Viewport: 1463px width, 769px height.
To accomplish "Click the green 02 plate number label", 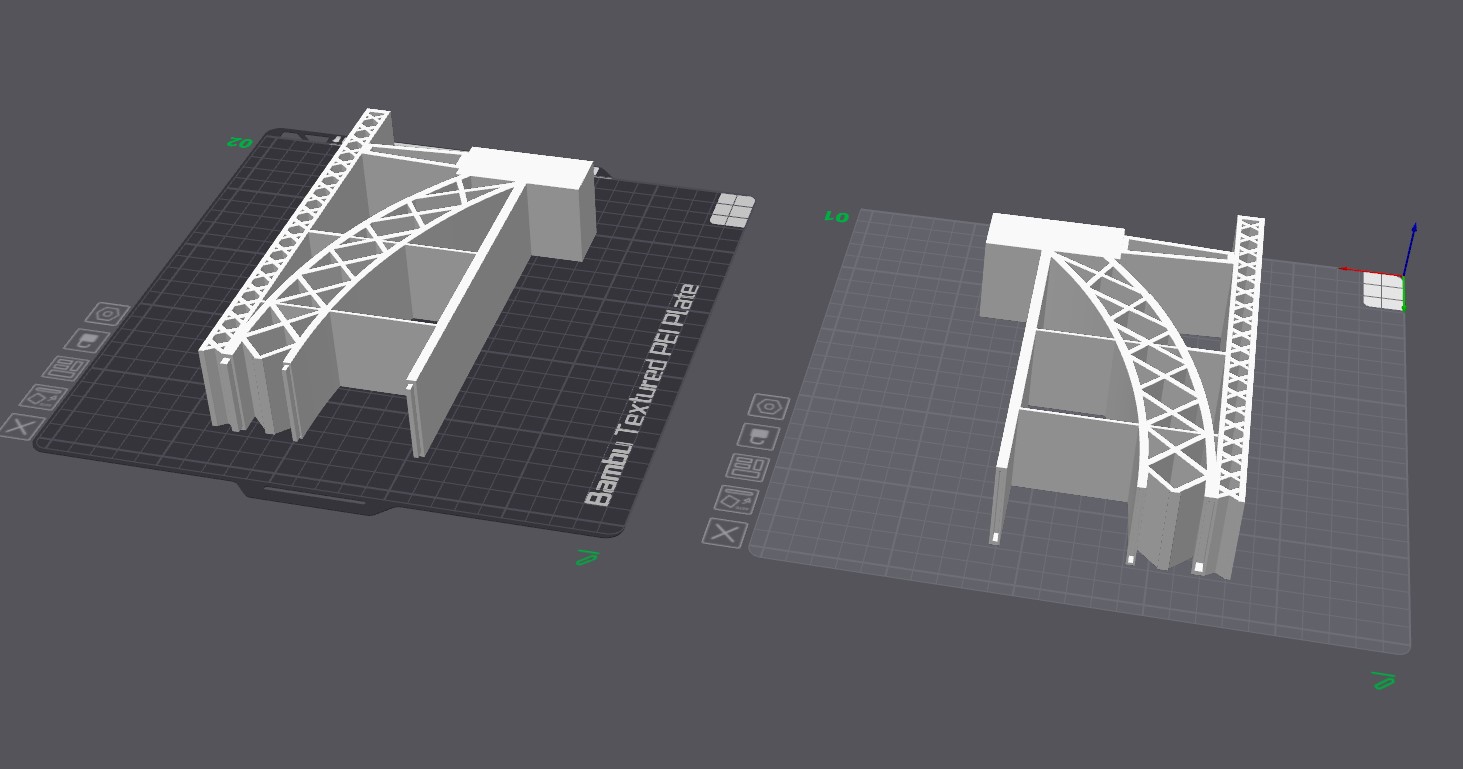I will [x=241, y=142].
